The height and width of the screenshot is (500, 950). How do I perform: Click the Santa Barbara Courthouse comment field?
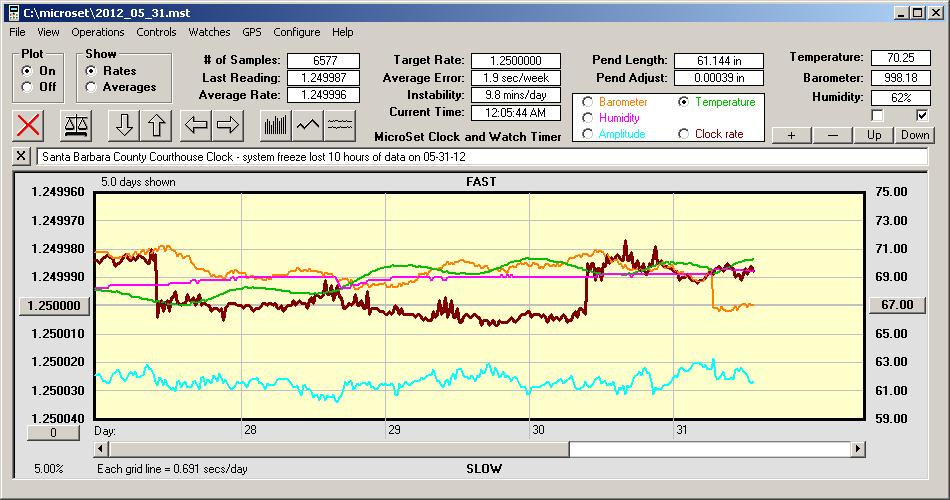[482, 156]
